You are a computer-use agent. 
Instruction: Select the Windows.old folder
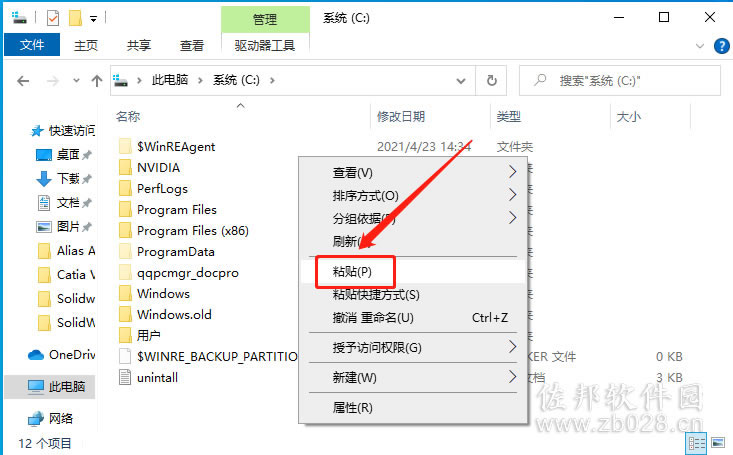point(165,315)
